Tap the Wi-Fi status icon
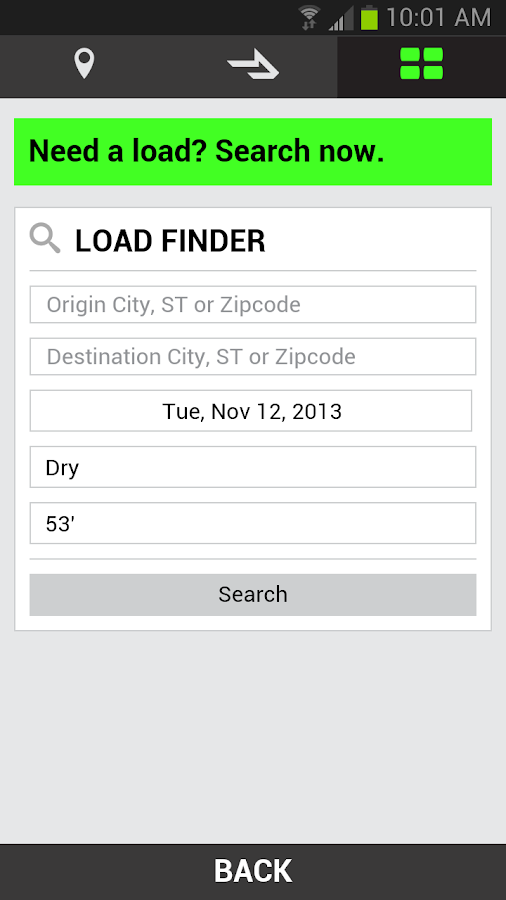This screenshot has width=506, height=900. [x=310, y=18]
